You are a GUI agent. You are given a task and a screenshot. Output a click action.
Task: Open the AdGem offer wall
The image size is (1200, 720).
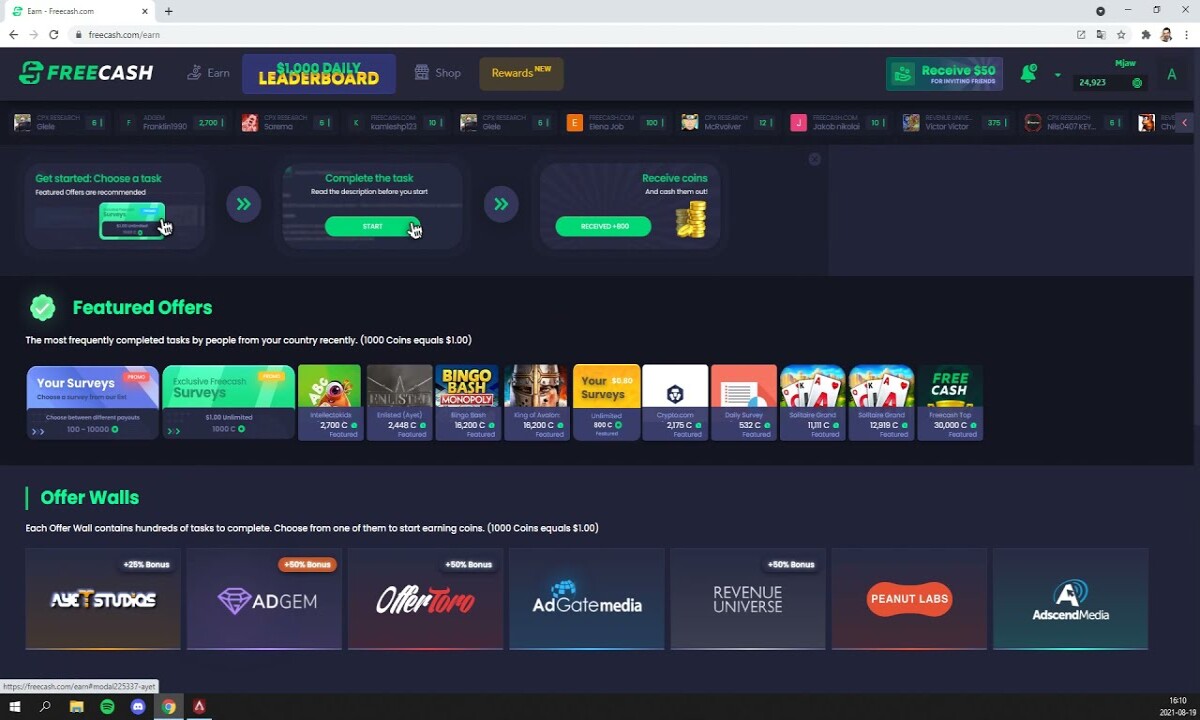pos(264,599)
